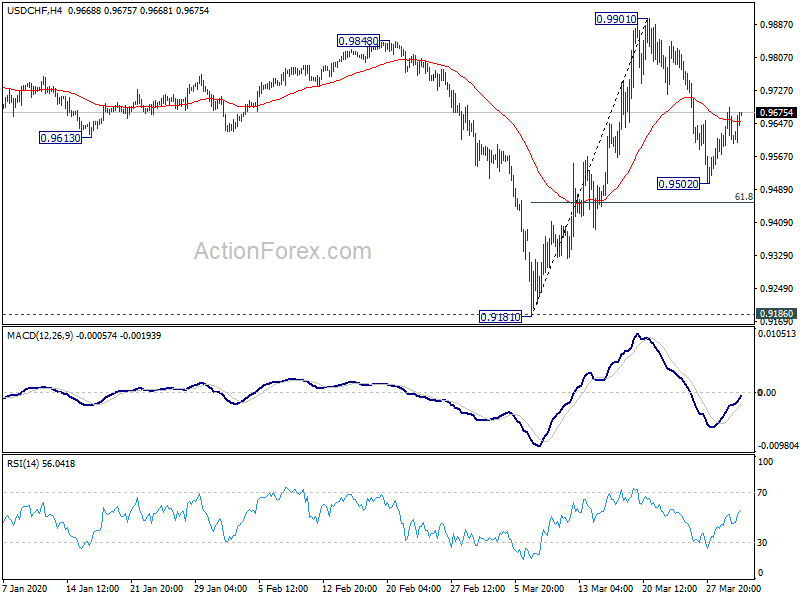Click the RSI axis level 100
The width and height of the screenshot is (800, 600).
[765, 462]
